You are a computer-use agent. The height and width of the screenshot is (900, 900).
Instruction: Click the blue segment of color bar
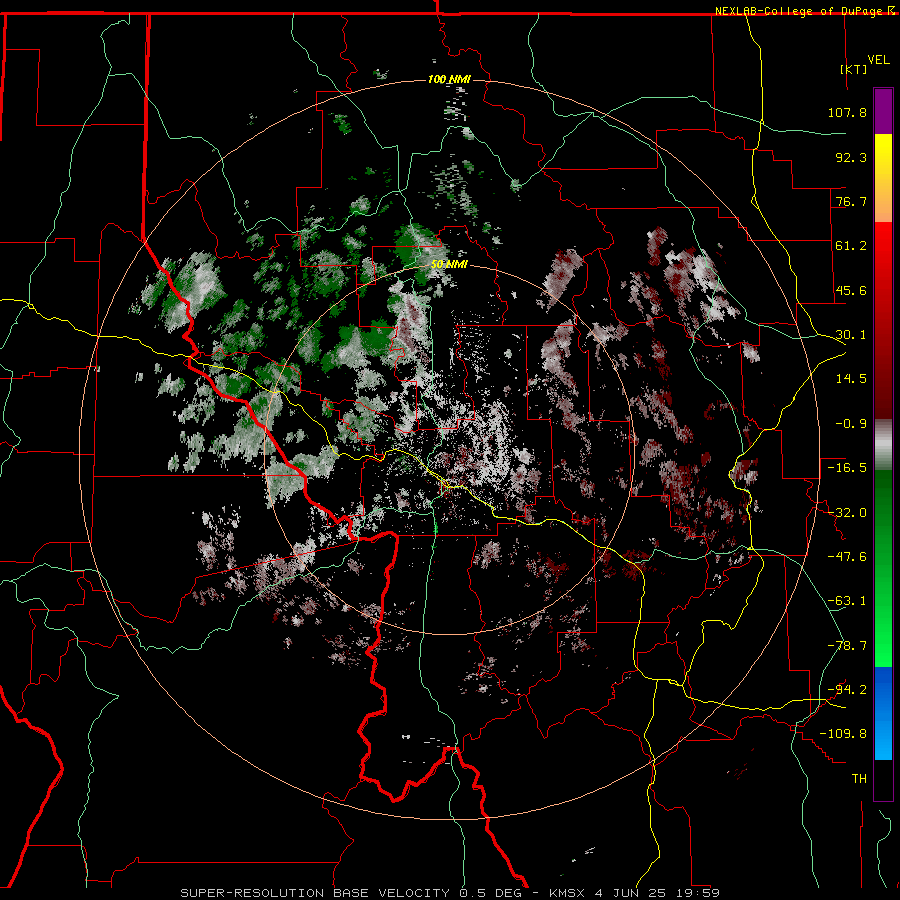[883, 713]
